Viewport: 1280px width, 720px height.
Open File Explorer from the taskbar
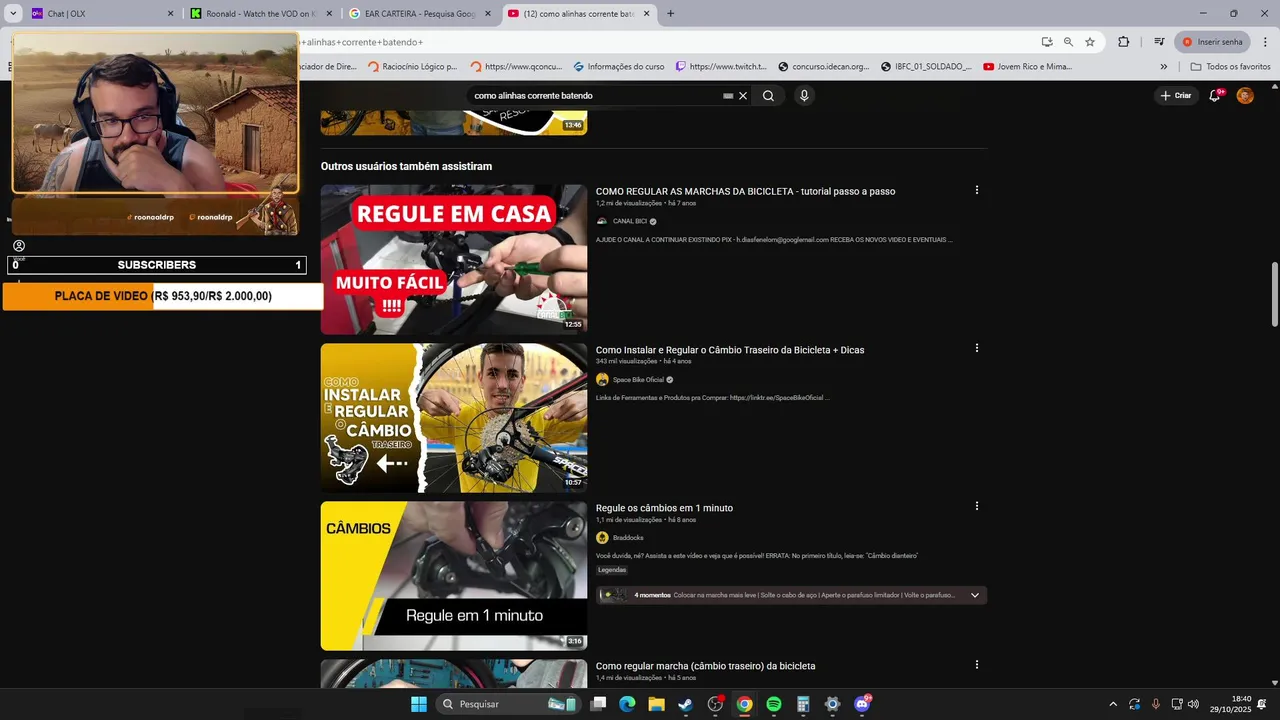click(656, 704)
